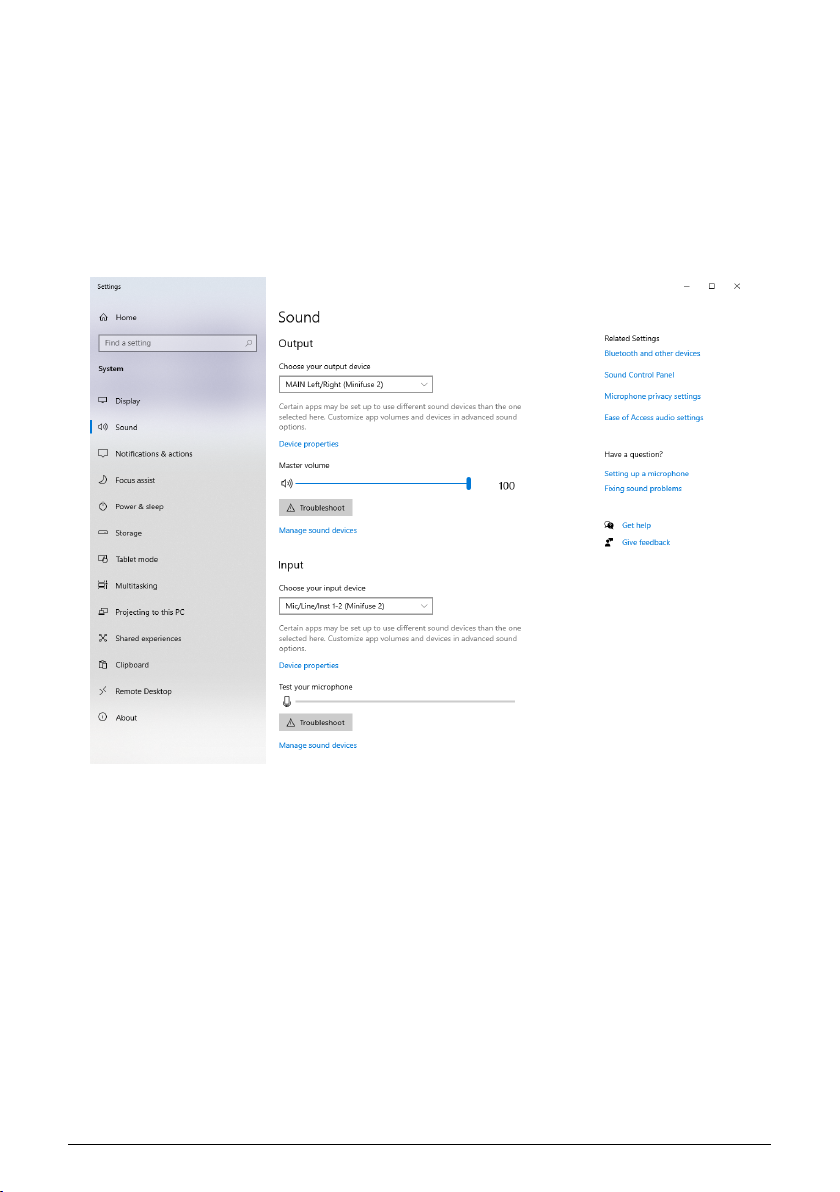Click the Projecting to this PC icon
The image size is (840, 1192).
click(x=103, y=612)
